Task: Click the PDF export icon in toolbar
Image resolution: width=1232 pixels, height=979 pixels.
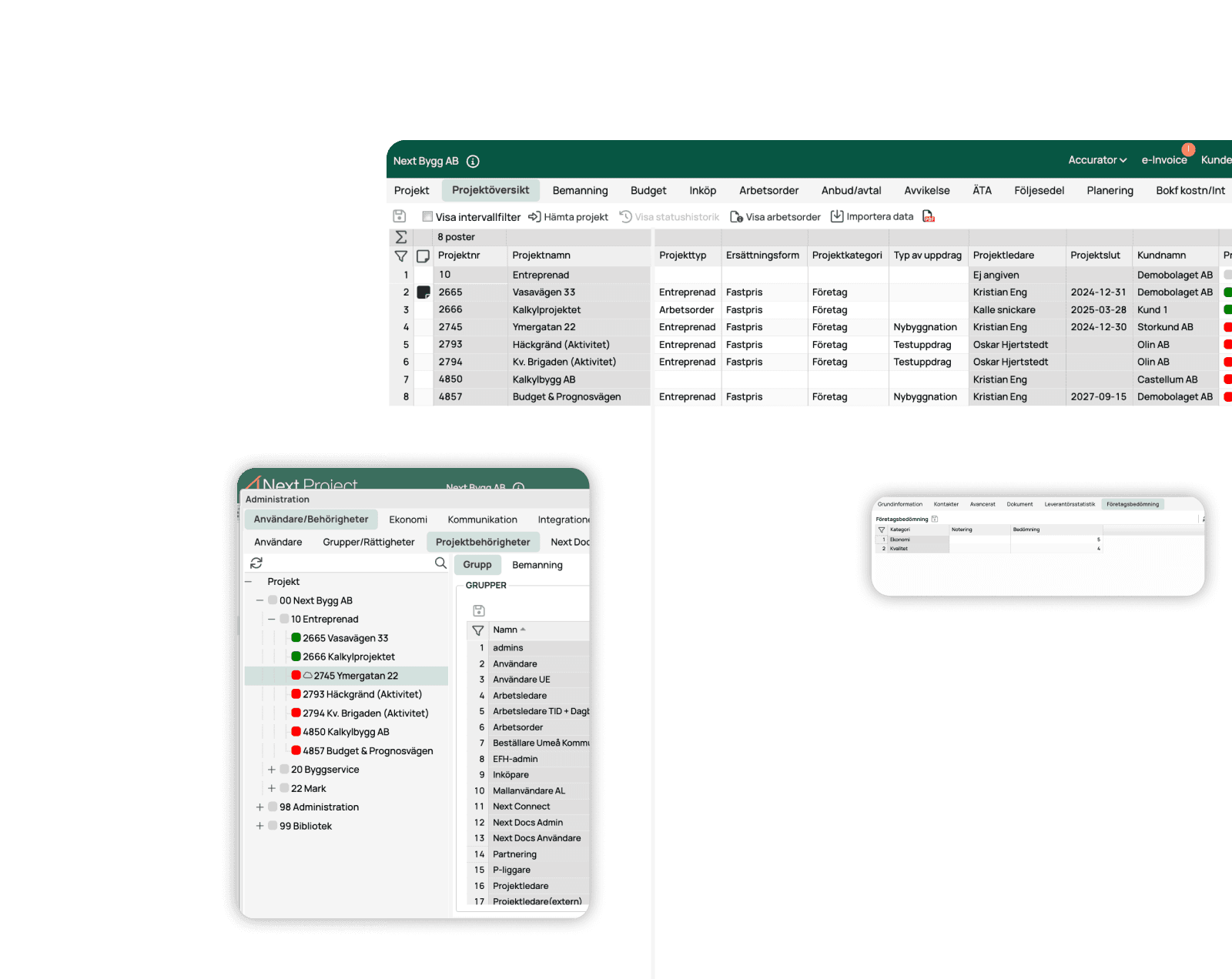Action: (x=929, y=216)
